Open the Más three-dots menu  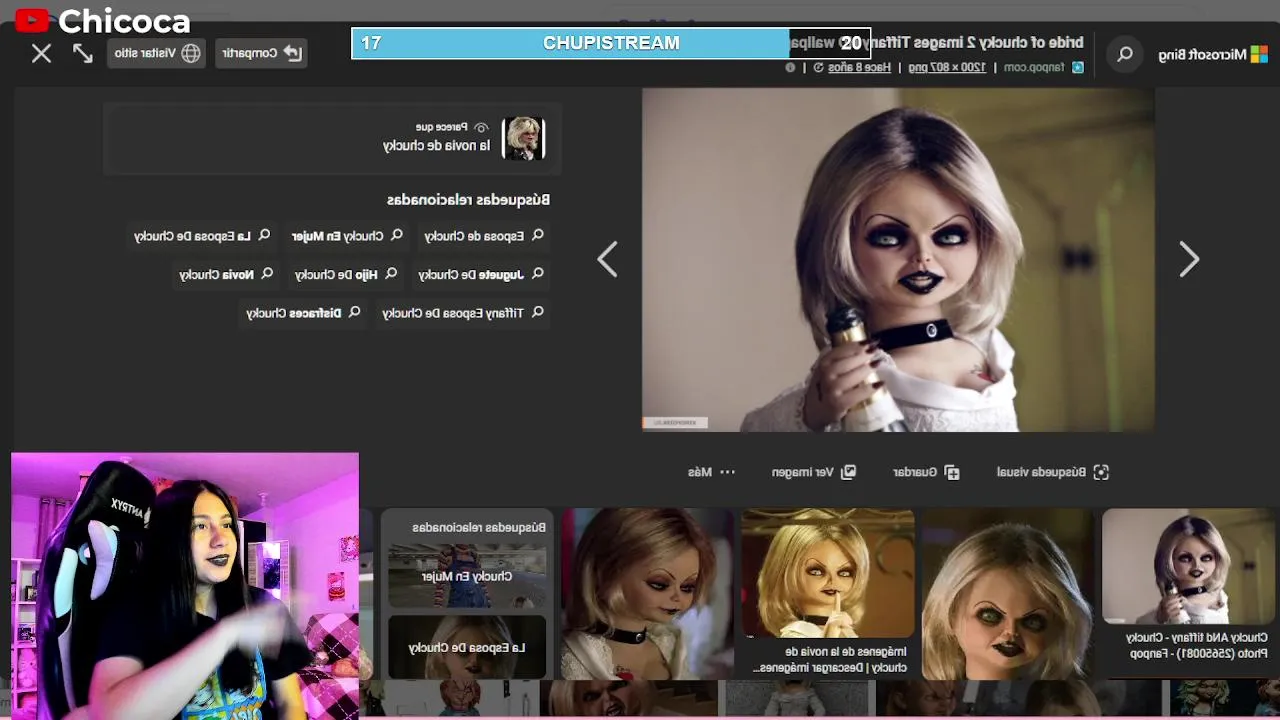click(712, 472)
